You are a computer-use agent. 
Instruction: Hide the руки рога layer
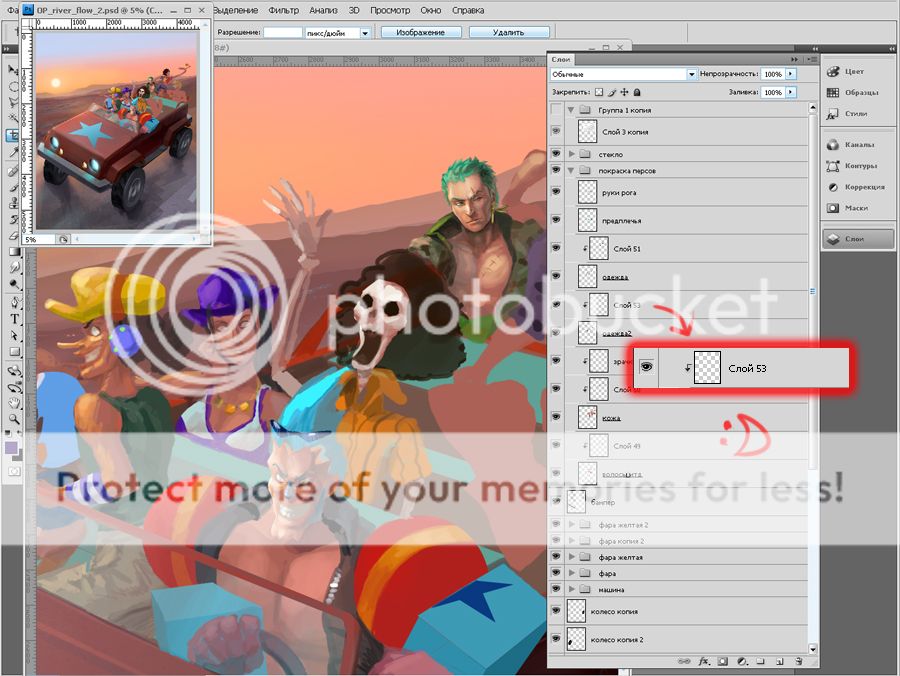click(x=556, y=192)
